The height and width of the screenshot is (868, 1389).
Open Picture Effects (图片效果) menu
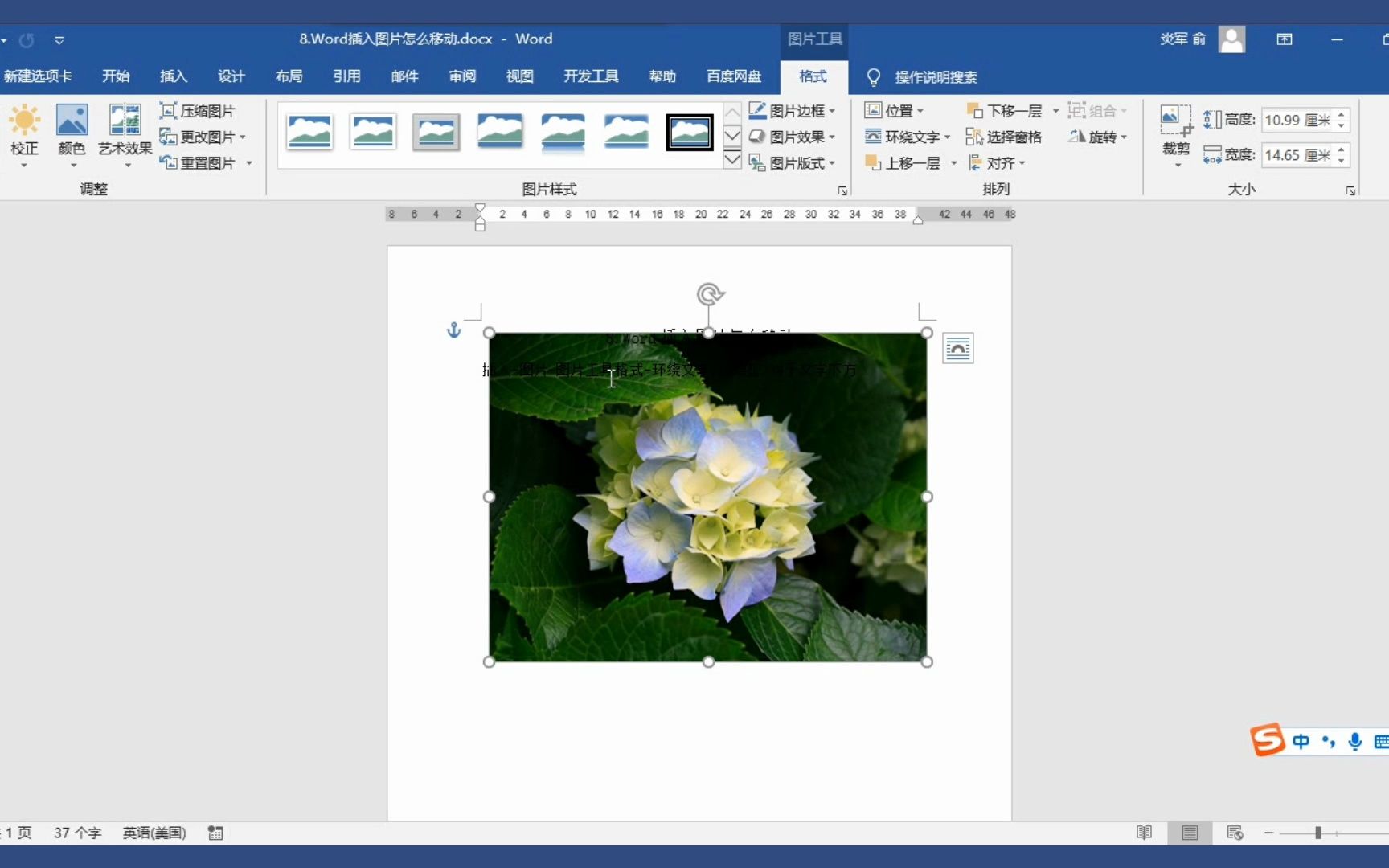pos(792,137)
